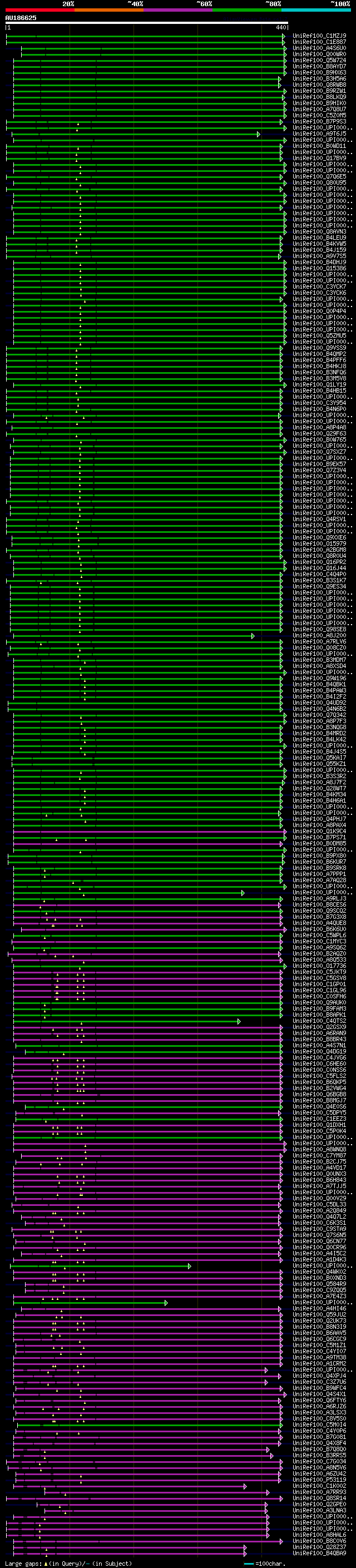The width and height of the screenshot is (356, 1568).
Task: Click the 440 query end position label
Action: 280,28
